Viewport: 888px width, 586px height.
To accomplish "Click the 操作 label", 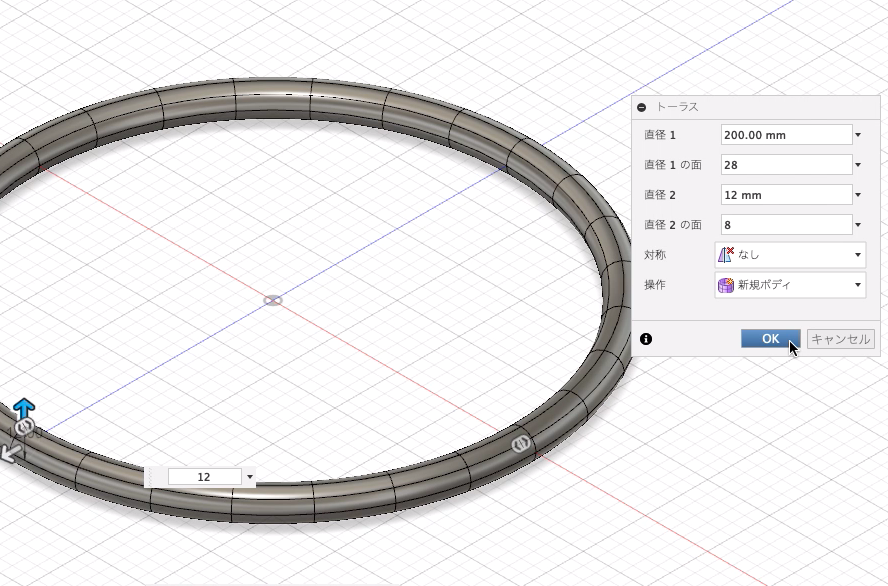I will 655,285.
